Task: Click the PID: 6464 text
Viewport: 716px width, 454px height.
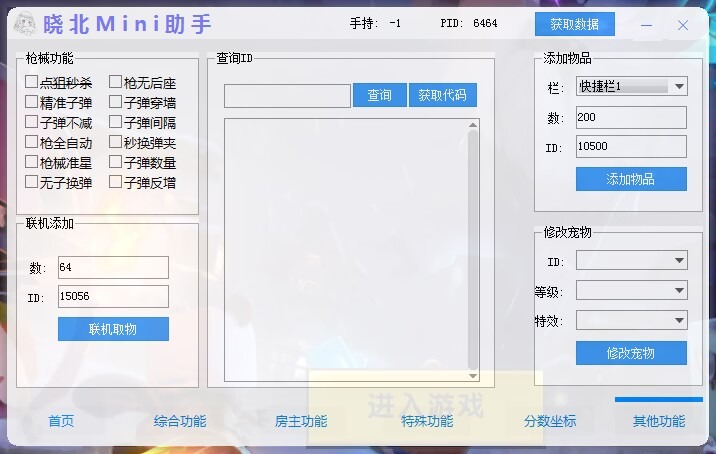Action: coord(469,23)
